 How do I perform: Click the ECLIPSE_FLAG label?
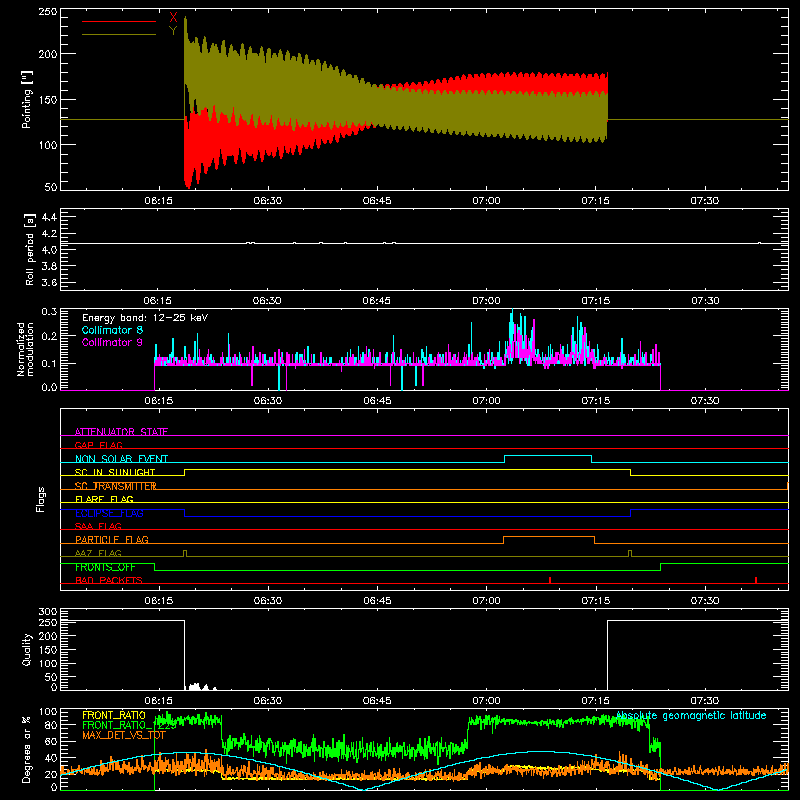point(109,513)
